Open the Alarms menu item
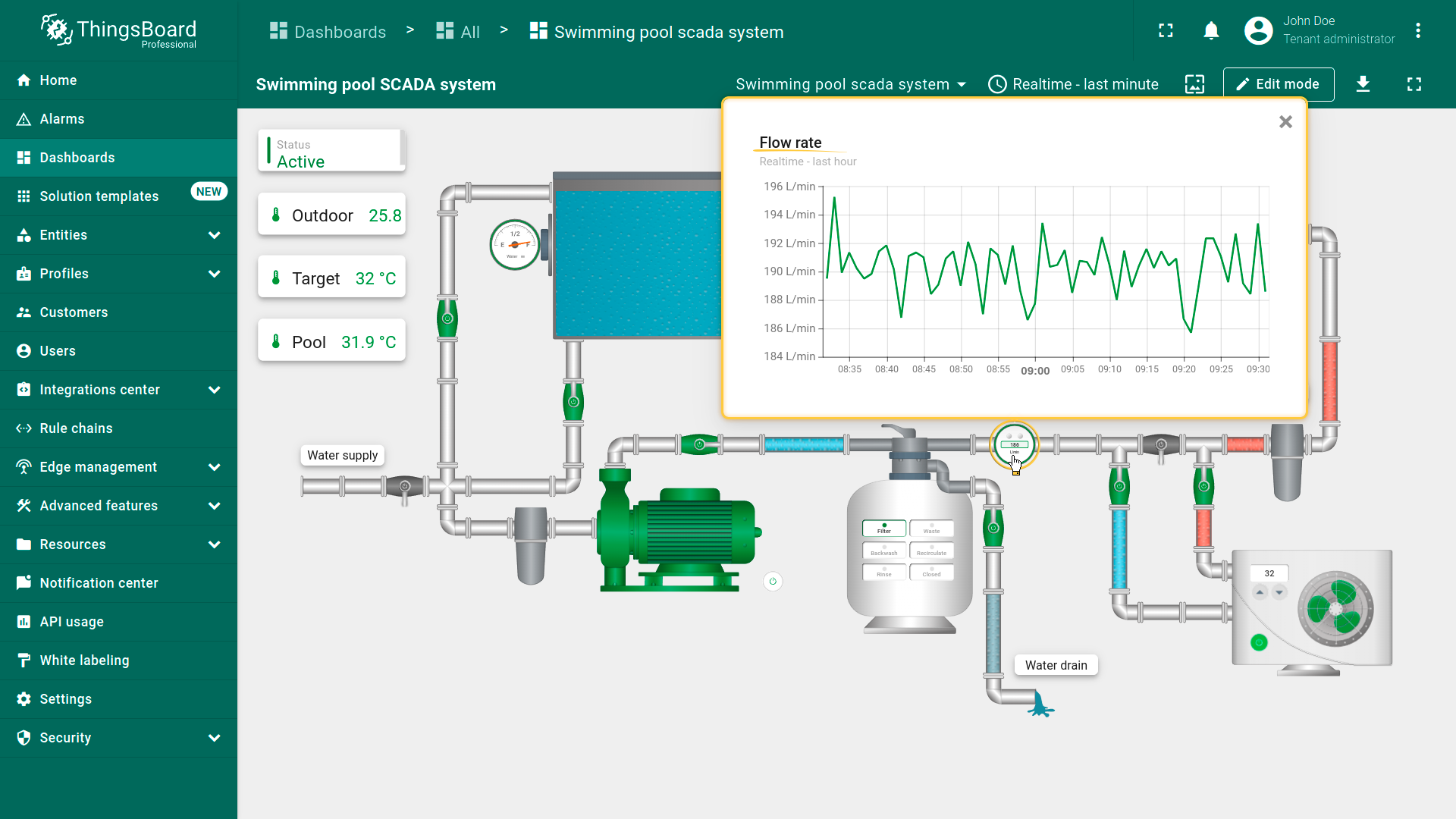Viewport: 1456px width, 819px height. tap(62, 119)
